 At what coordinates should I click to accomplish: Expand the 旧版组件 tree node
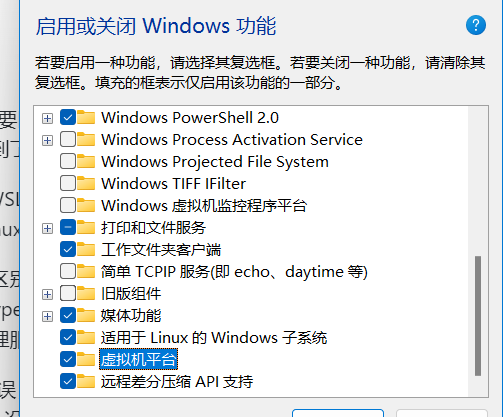47,294
